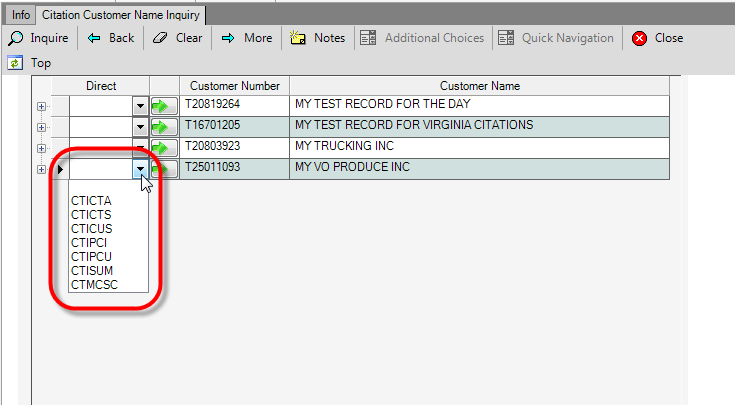735x405 pixels.
Task: Expand the row for MY TEST RECORD FOR THE DAY
Action: point(41,106)
